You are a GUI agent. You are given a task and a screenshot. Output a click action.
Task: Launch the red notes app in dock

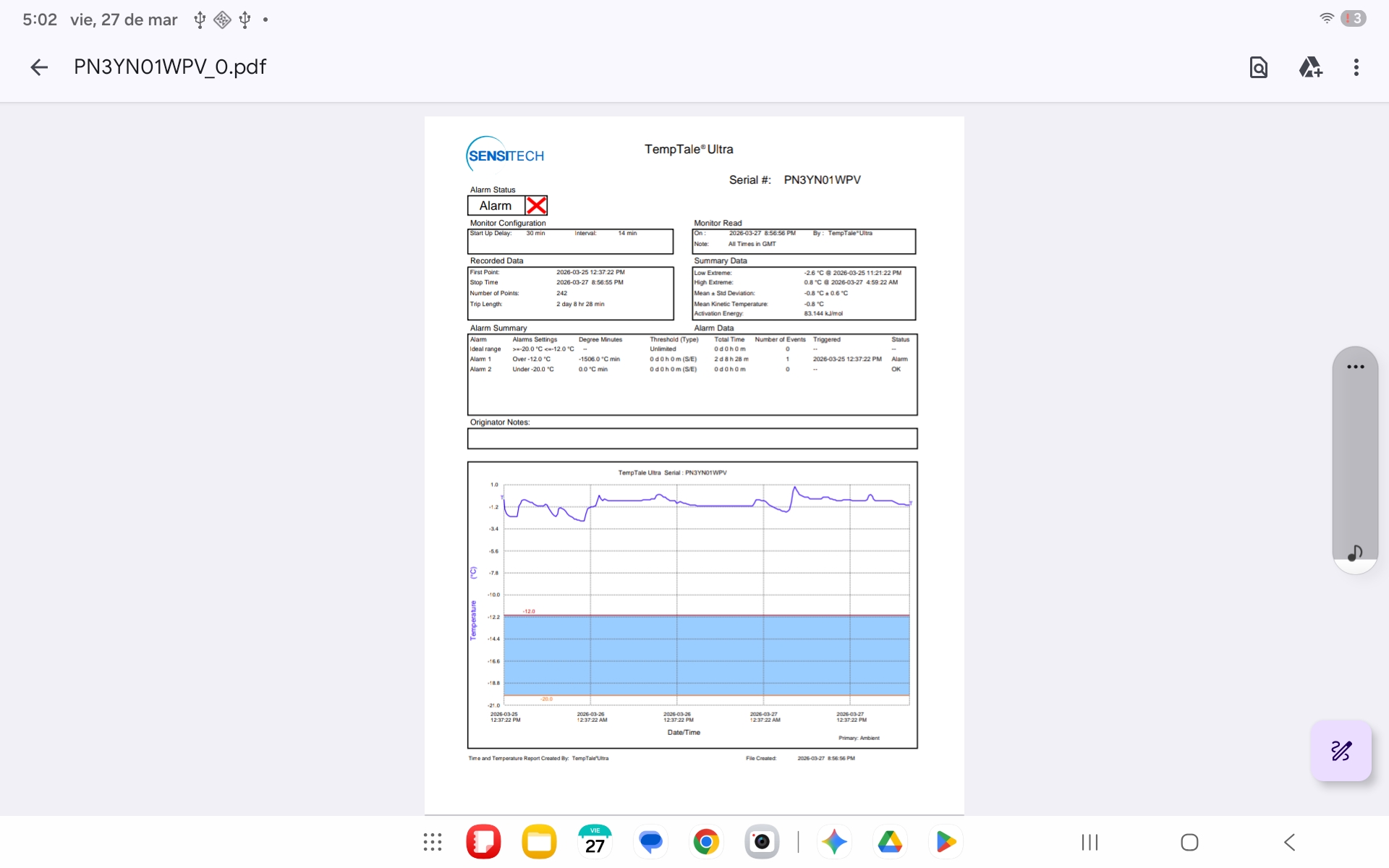coord(483,842)
